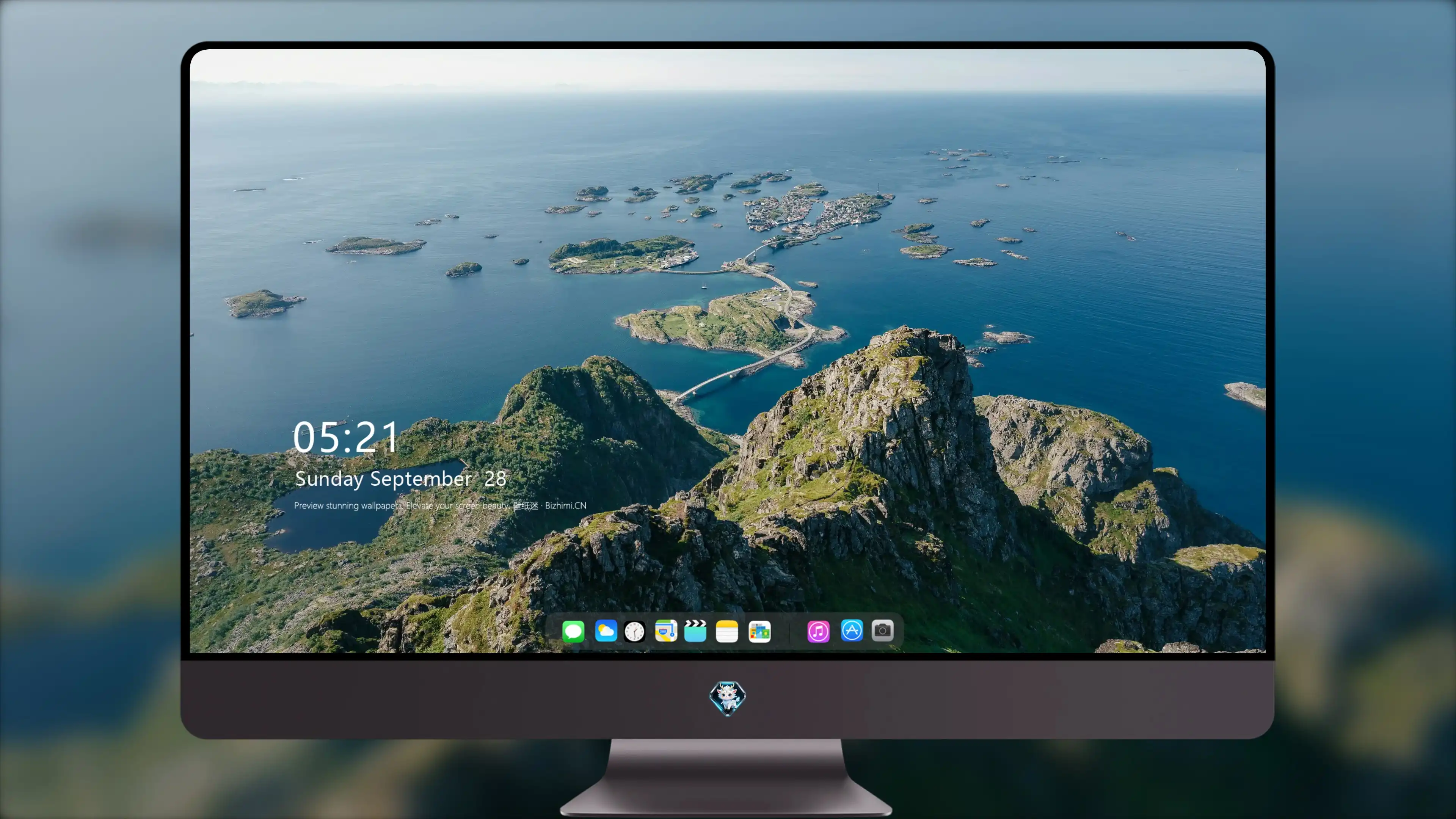The image size is (1456, 819).
Task: Open the Camera app in the dock
Action: 882,630
